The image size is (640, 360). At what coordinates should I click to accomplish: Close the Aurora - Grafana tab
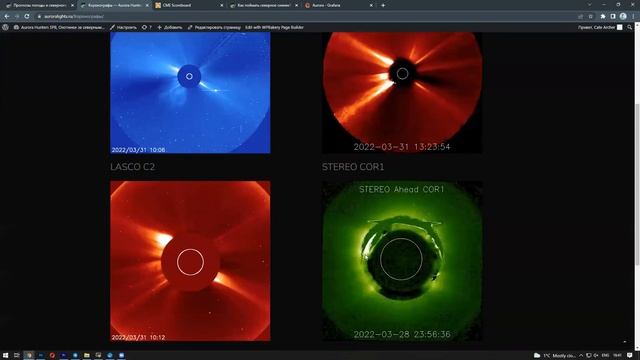click(x=371, y=5)
